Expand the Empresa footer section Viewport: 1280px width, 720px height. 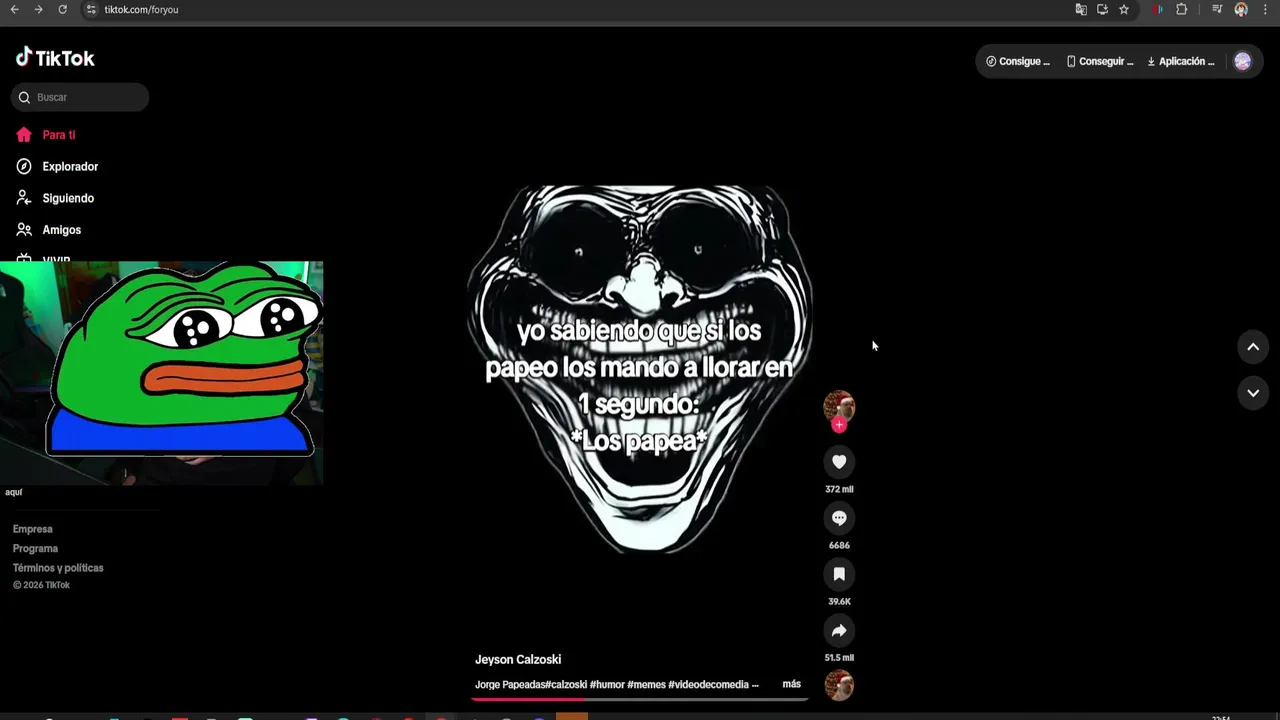tap(33, 529)
